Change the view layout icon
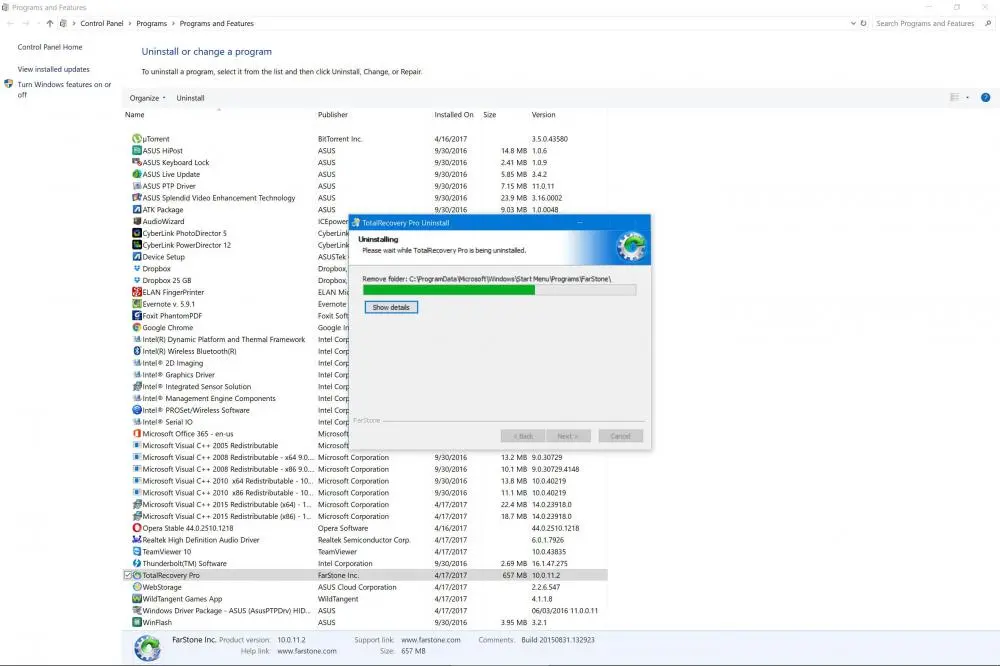The width and height of the screenshot is (1000, 666). 955,98
